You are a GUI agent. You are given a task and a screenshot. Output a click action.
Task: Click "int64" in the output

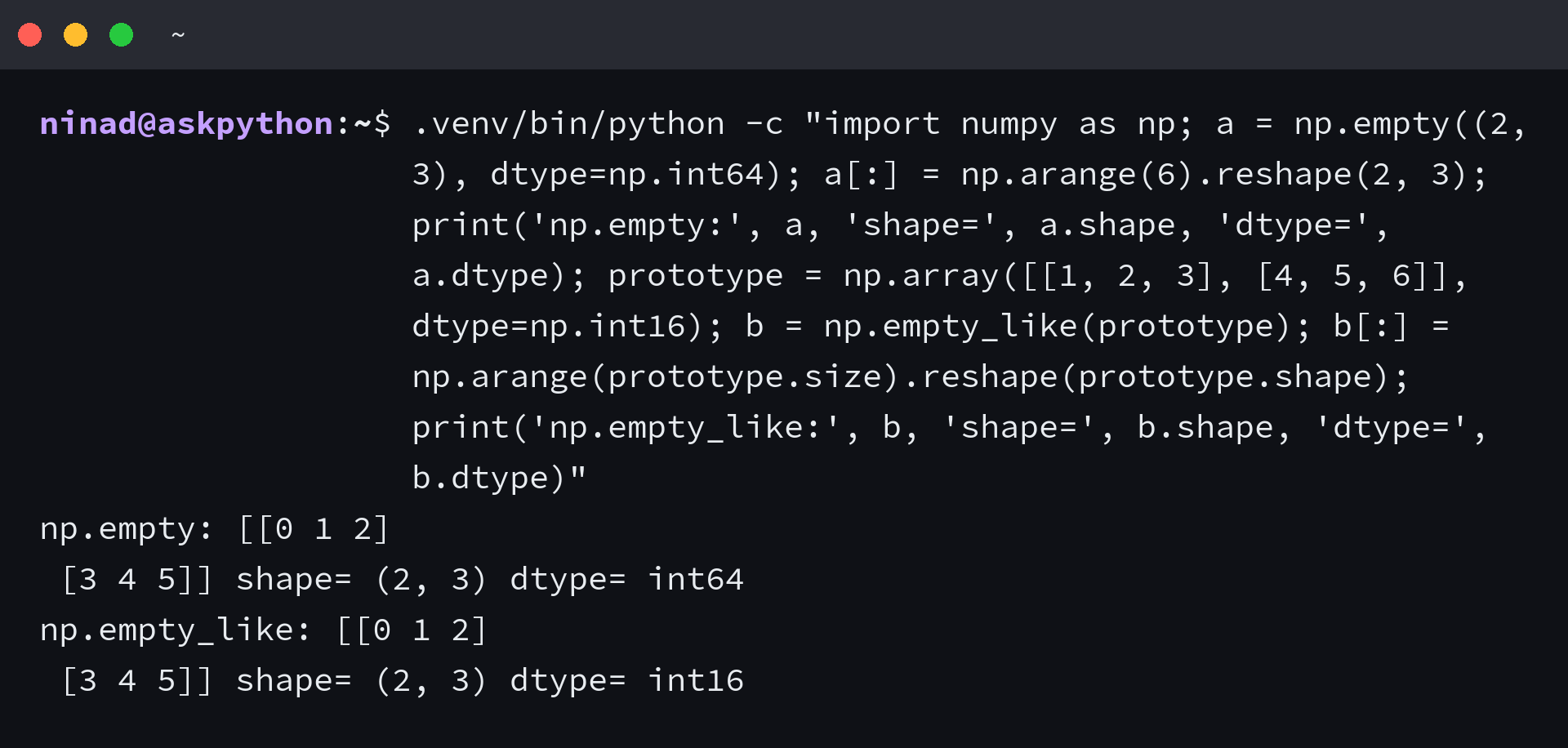tap(696, 580)
